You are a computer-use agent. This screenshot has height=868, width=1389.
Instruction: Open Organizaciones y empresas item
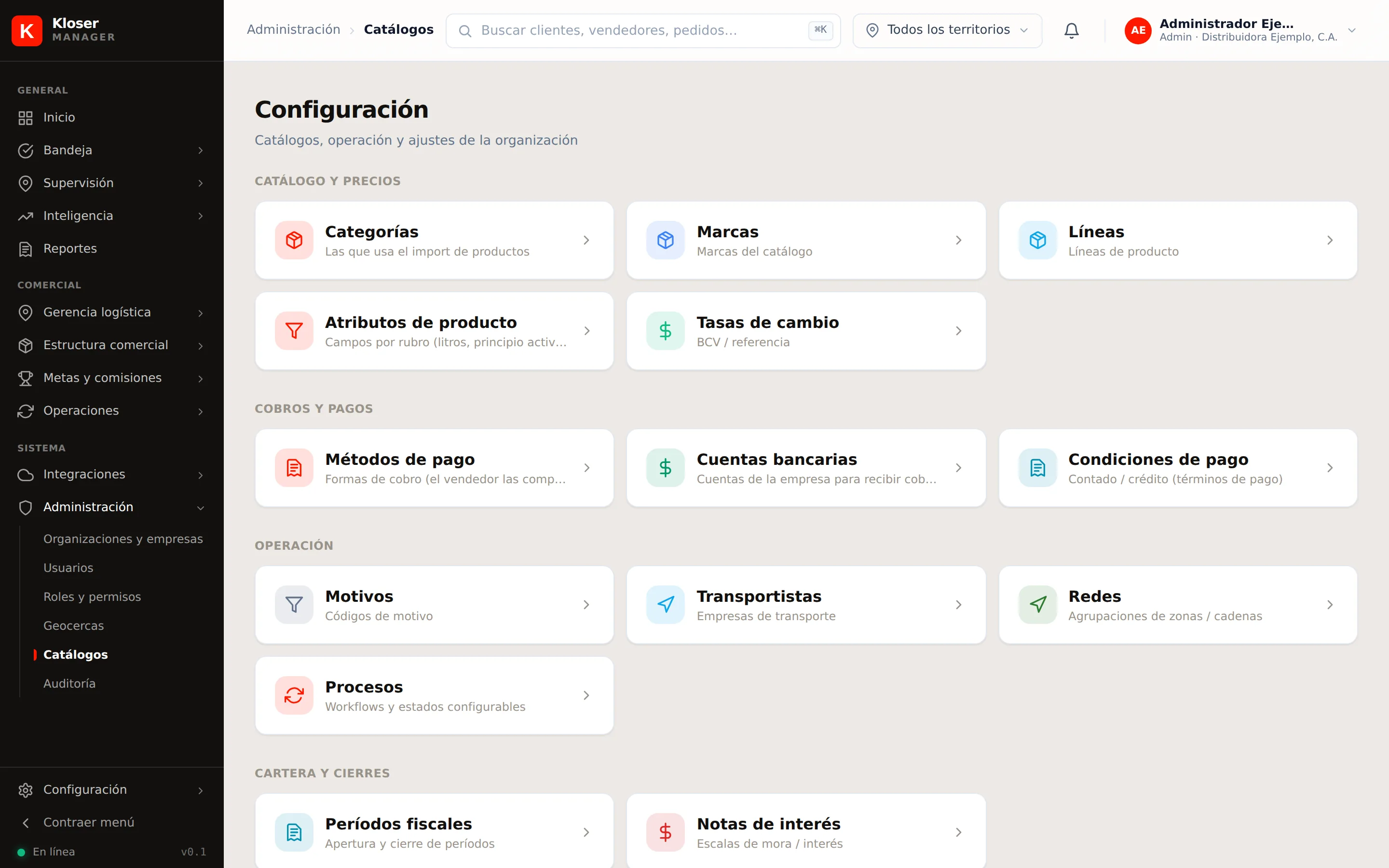click(123, 539)
